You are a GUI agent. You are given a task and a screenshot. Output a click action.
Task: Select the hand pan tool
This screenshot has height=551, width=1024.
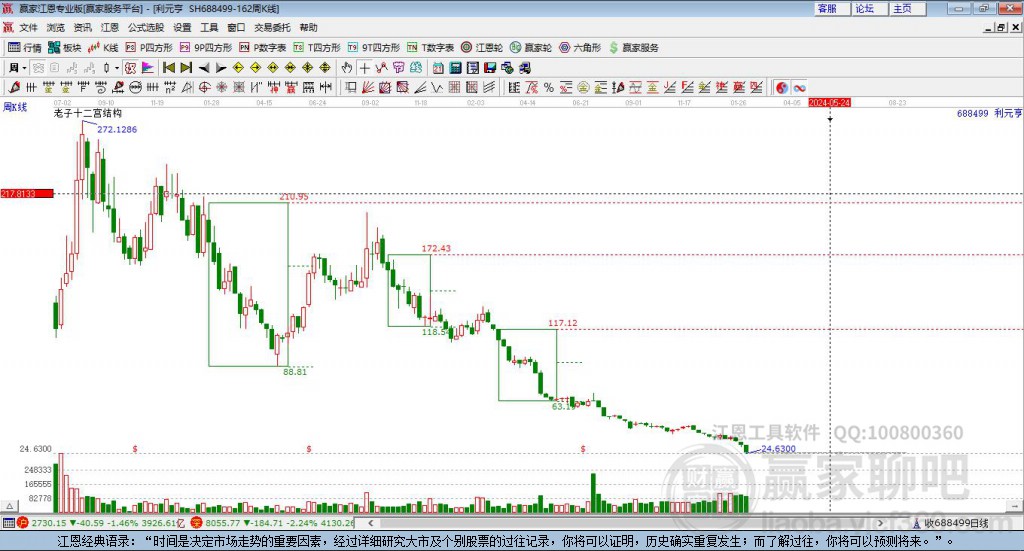click(x=347, y=68)
